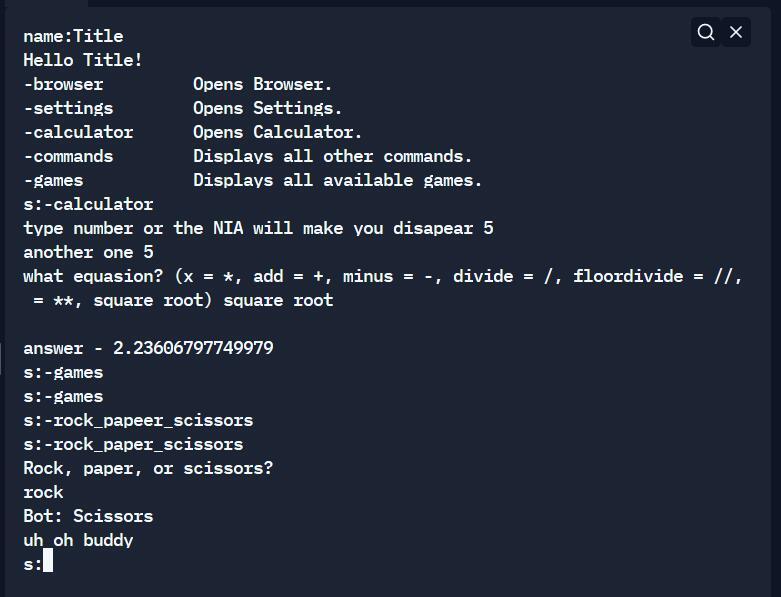
Task: Click 'Opens Calculator.' description text
Action: pos(277,132)
